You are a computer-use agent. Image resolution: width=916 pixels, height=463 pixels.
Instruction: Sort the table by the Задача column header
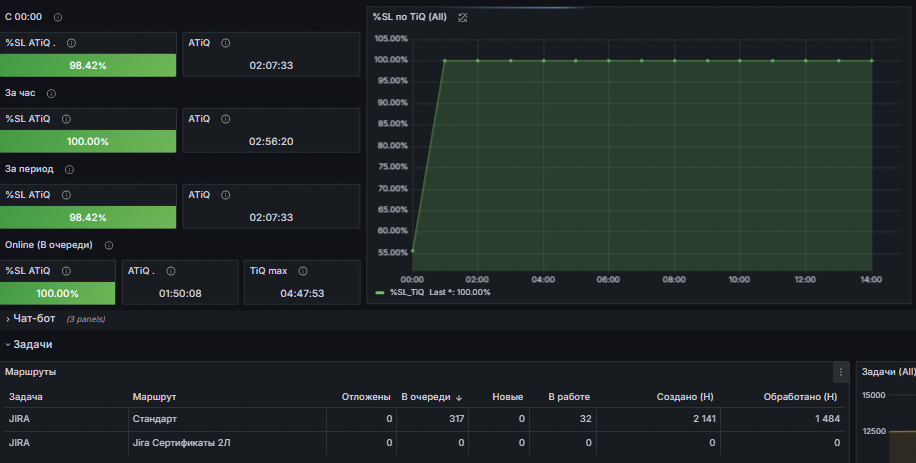point(26,397)
